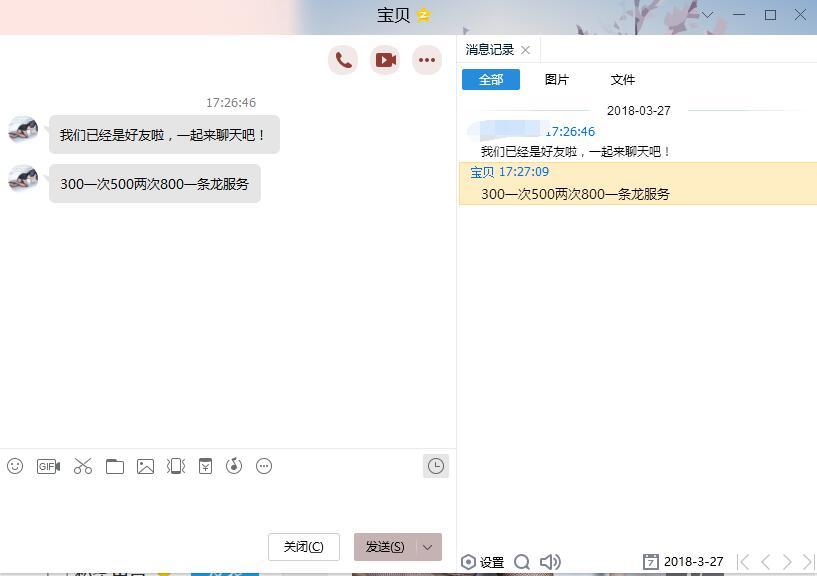Expand the send button dropdown arrow

tap(428, 547)
